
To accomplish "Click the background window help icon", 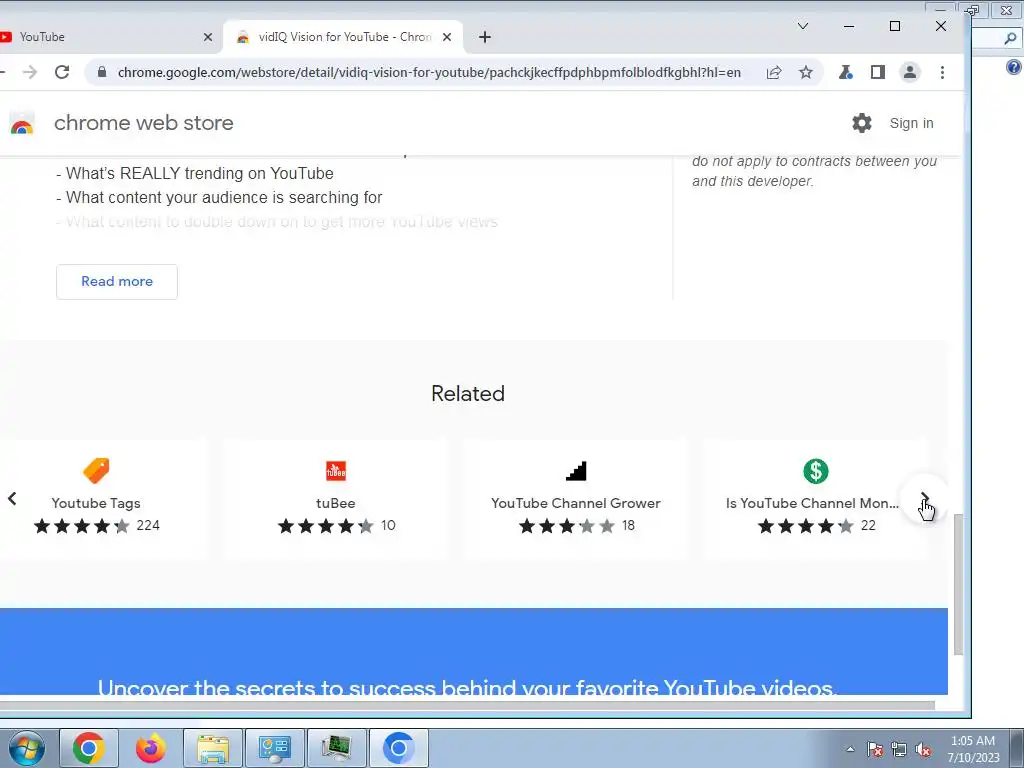I will coord(1014,67).
